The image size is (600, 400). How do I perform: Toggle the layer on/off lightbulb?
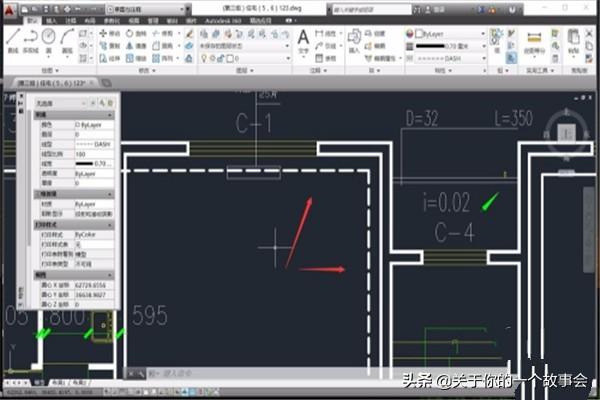coord(204,59)
